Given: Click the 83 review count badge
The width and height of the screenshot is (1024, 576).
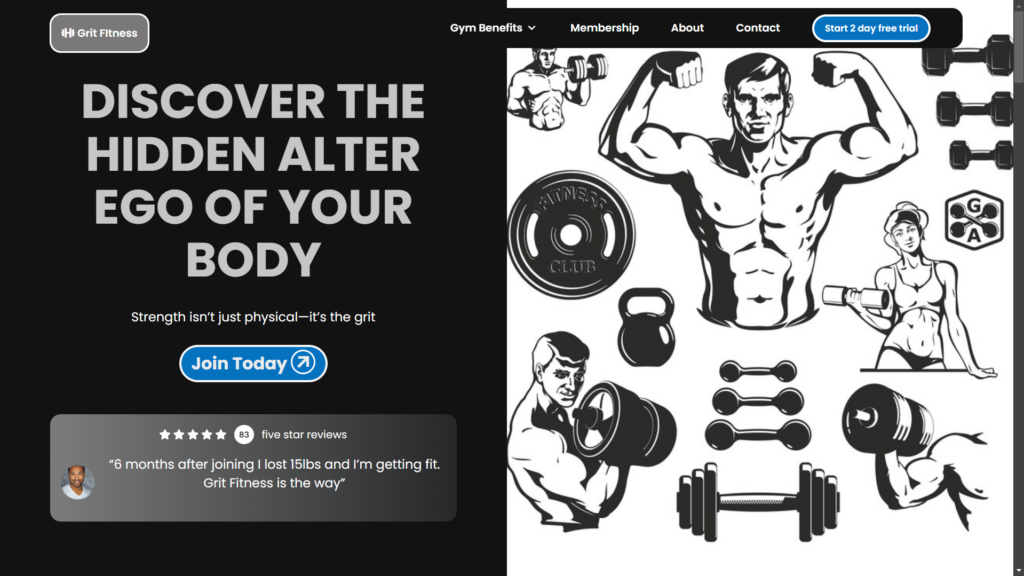Looking at the screenshot, I should point(244,434).
